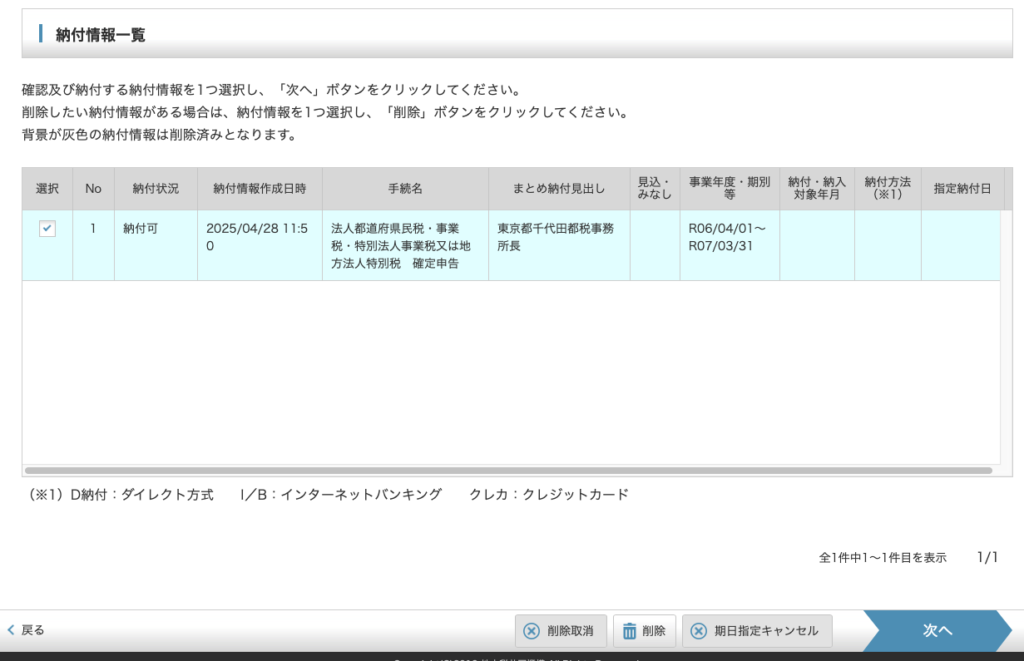Click the 2025/04/28 creation date cell
The height and width of the screenshot is (661, 1024).
point(256,237)
